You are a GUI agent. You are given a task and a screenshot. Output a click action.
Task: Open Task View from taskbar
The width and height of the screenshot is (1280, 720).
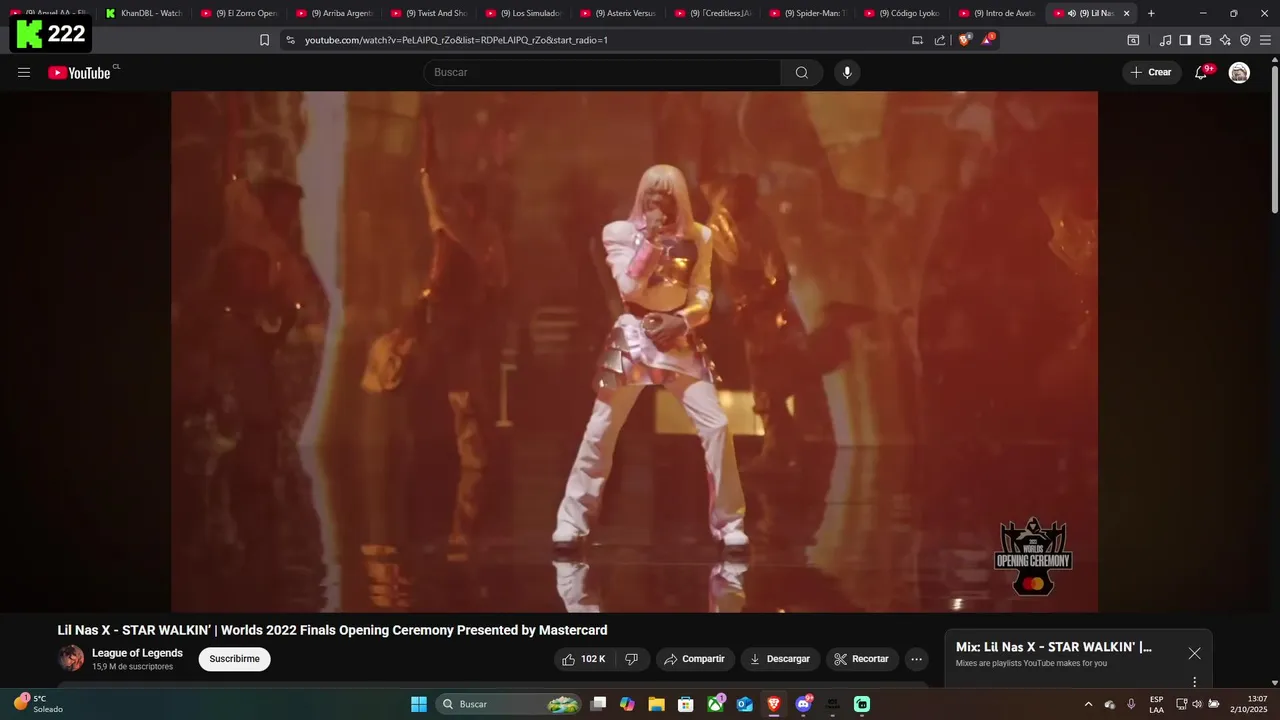coord(598,704)
